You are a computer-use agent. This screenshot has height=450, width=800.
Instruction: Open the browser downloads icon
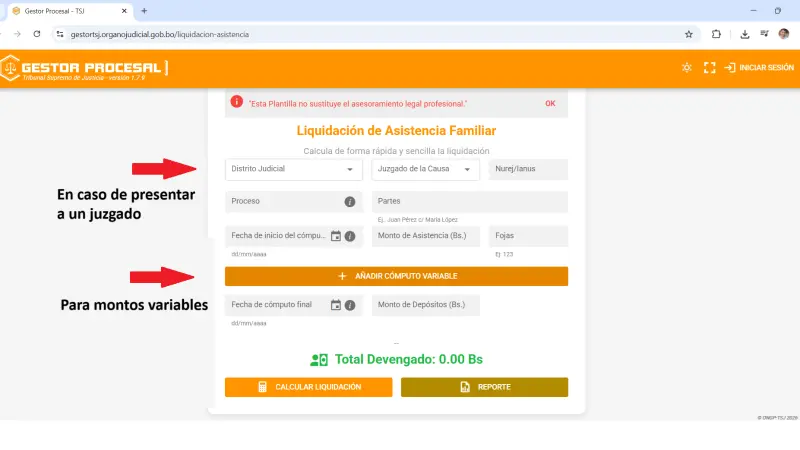point(745,33)
